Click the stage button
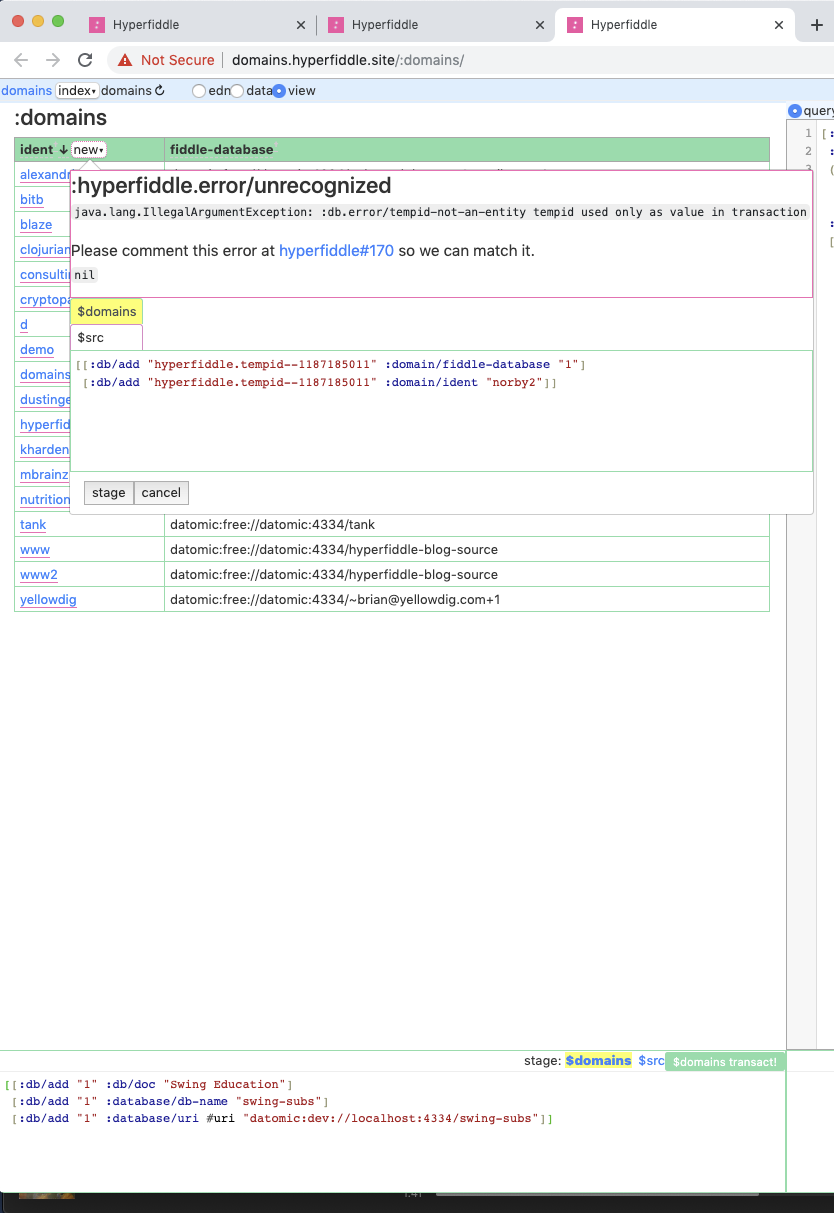Screen dimensions: 834x1213 tap(109, 493)
